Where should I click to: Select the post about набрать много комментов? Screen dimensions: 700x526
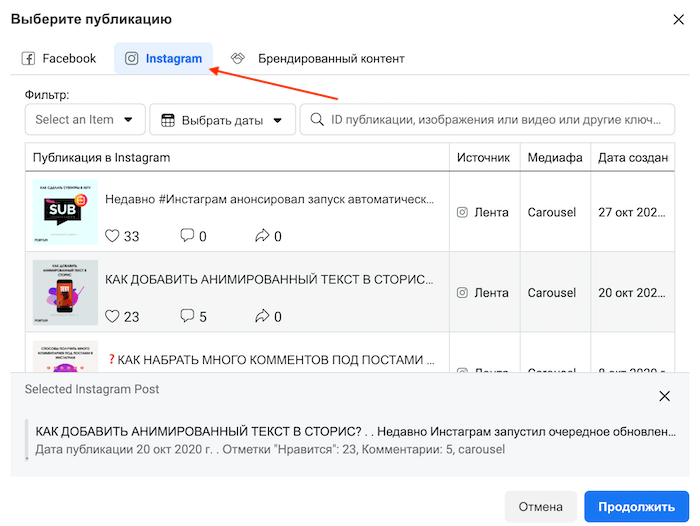pos(270,359)
